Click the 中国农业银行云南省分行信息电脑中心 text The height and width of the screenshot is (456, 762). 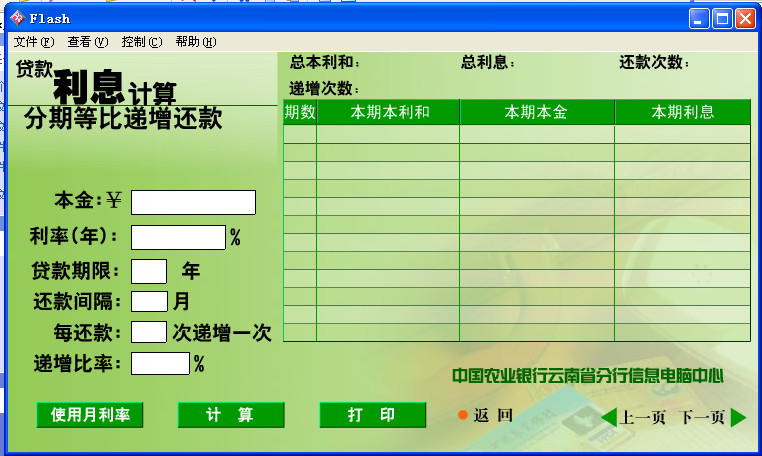[588, 376]
